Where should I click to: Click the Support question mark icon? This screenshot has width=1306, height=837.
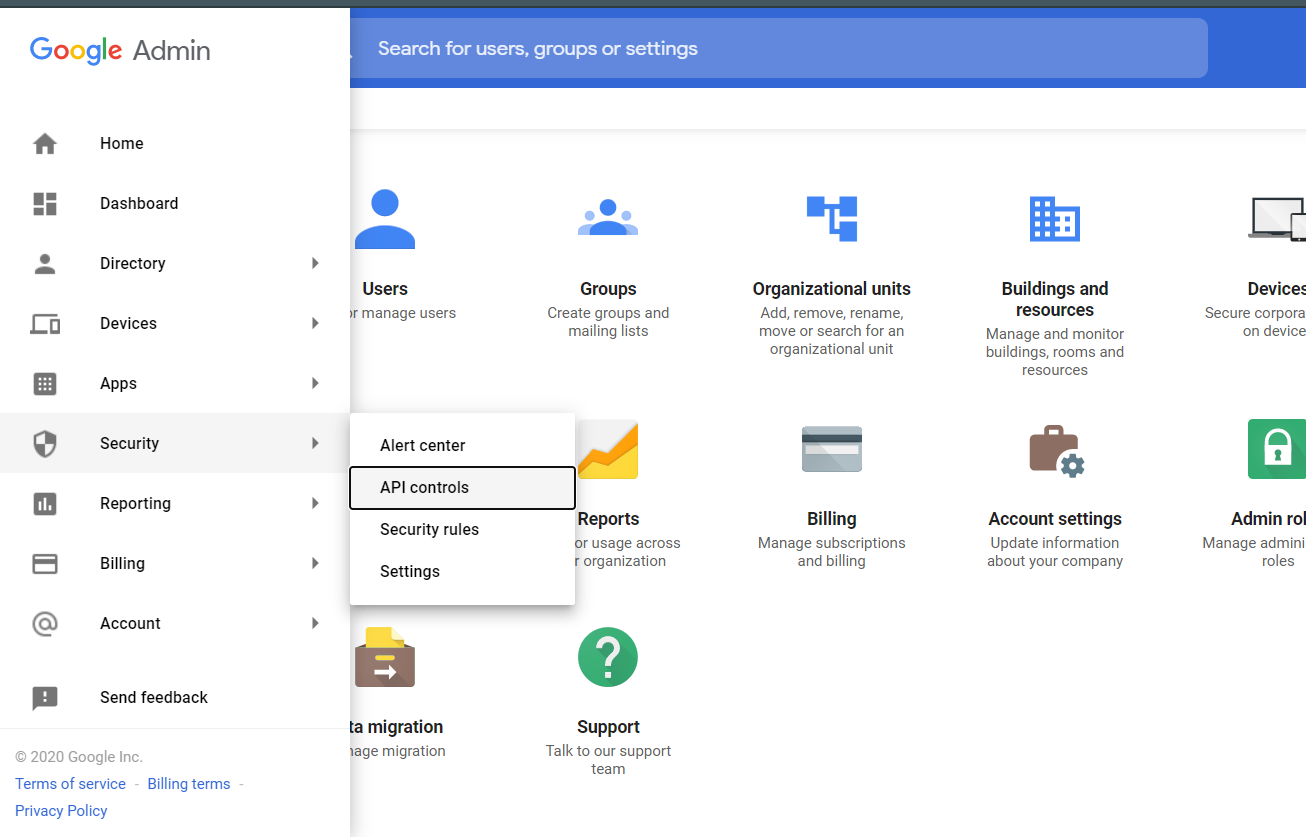[608, 657]
